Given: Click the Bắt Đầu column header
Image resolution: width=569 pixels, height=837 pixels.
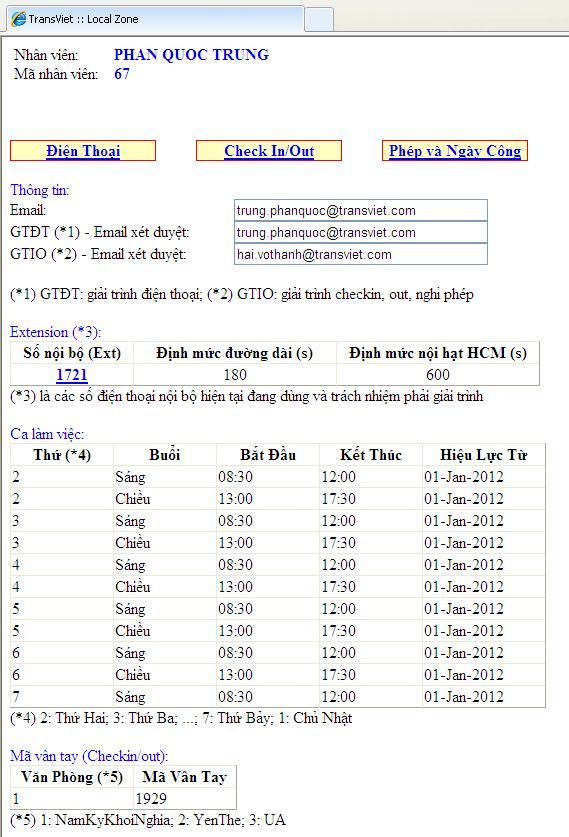Looking at the screenshot, I should [x=268, y=455].
